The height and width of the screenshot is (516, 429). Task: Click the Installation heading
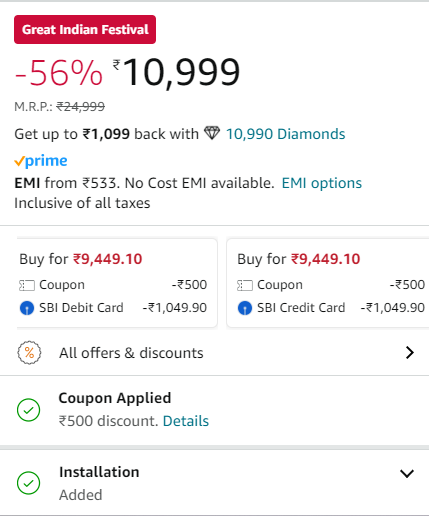tap(99, 472)
